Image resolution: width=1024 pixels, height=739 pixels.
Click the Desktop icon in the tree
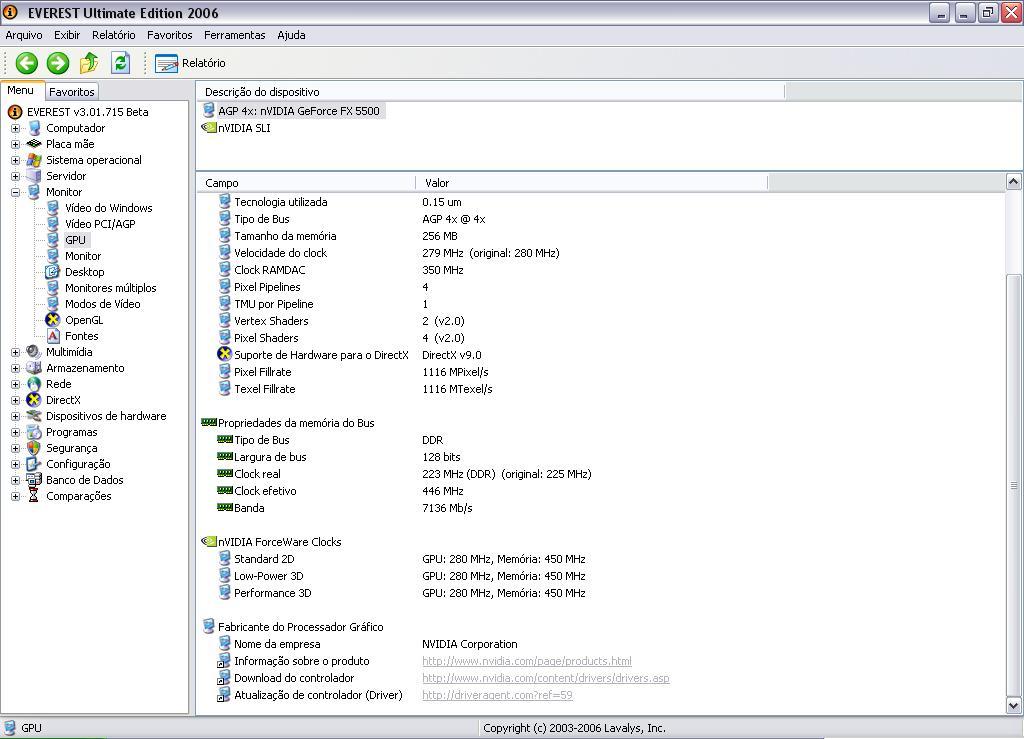click(x=53, y=272)
